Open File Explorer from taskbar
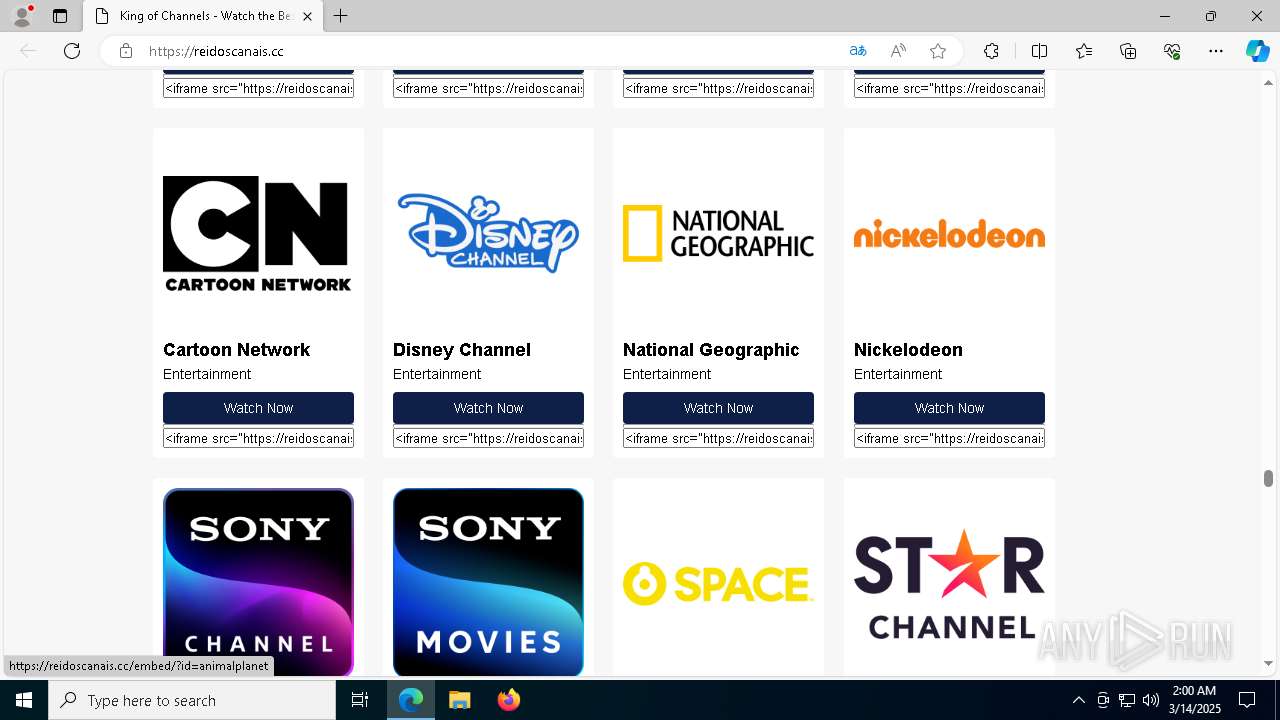This screenshot has width=1280, height=720. point(459,700)
